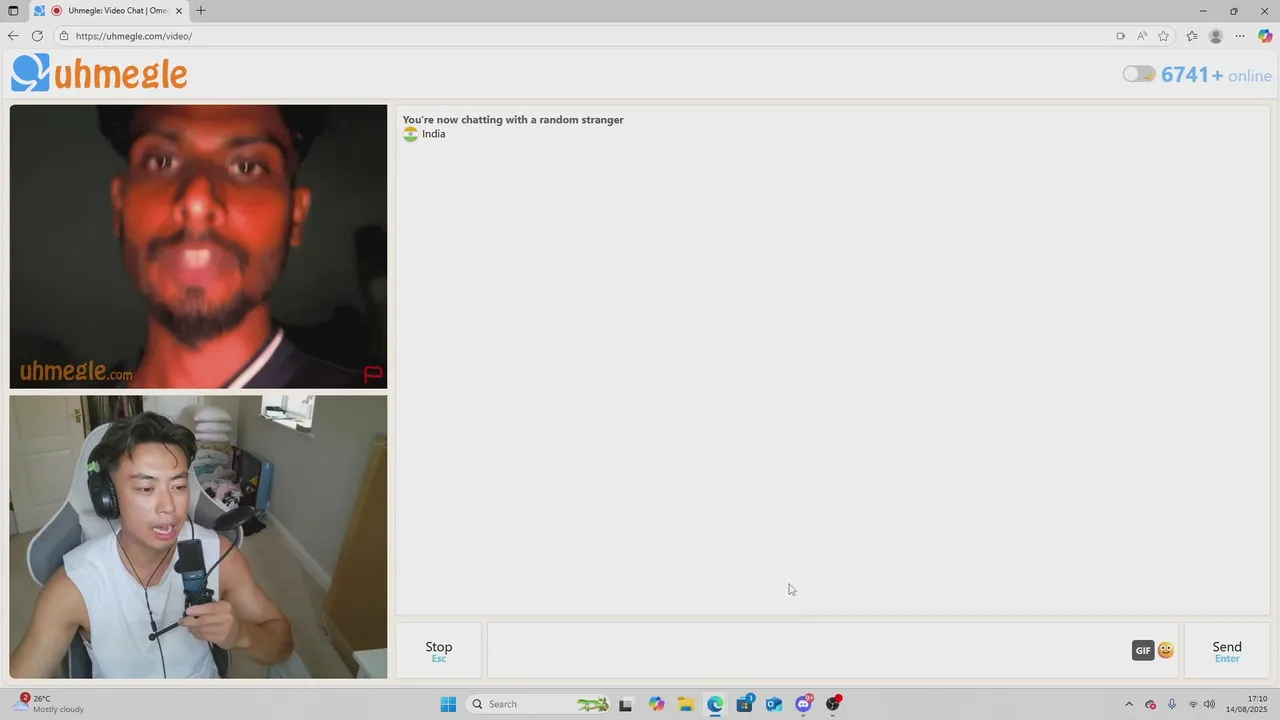Open Task View in taskbar

[x=626, y=704]
